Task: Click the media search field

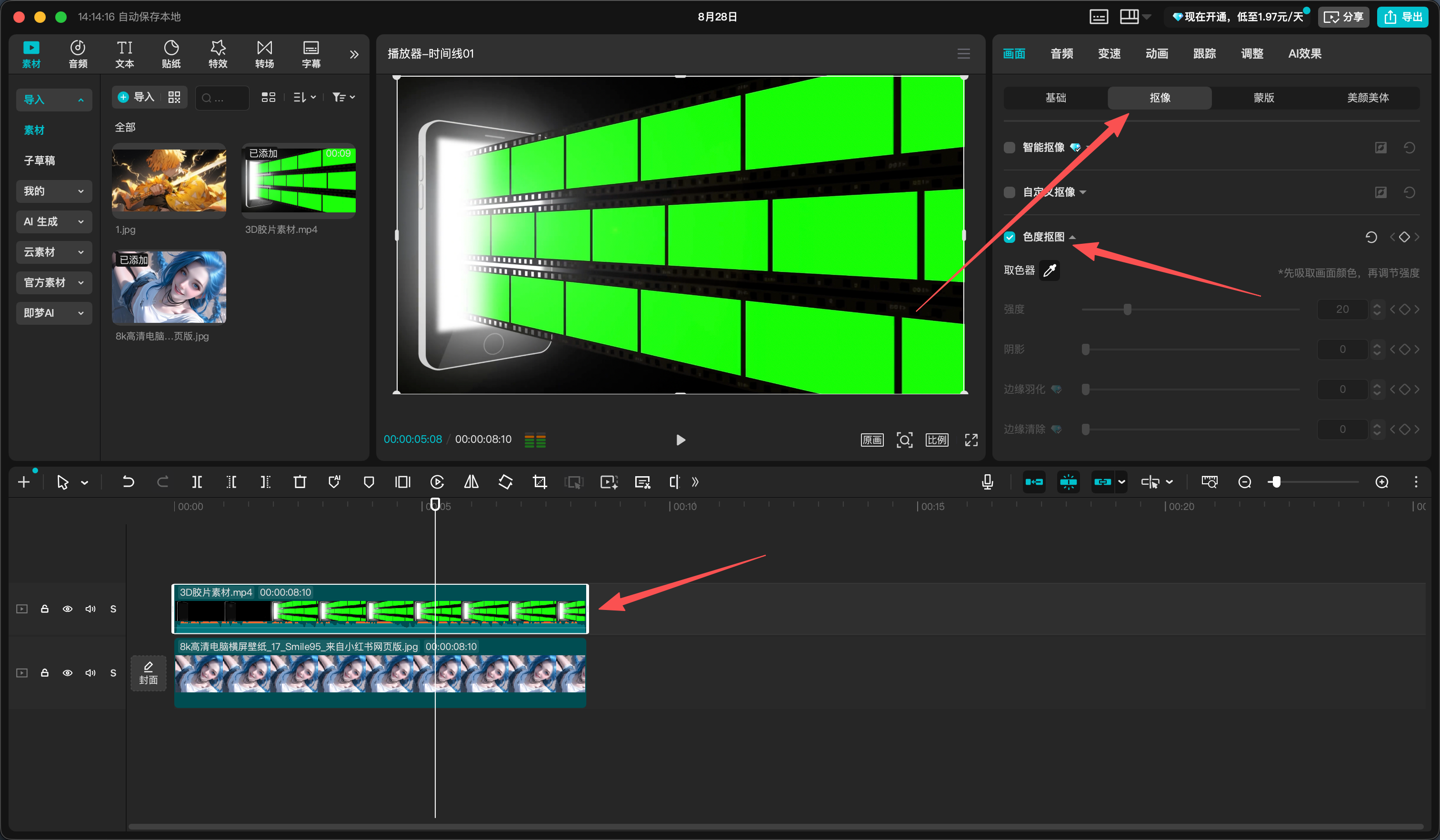Action: 222,98
